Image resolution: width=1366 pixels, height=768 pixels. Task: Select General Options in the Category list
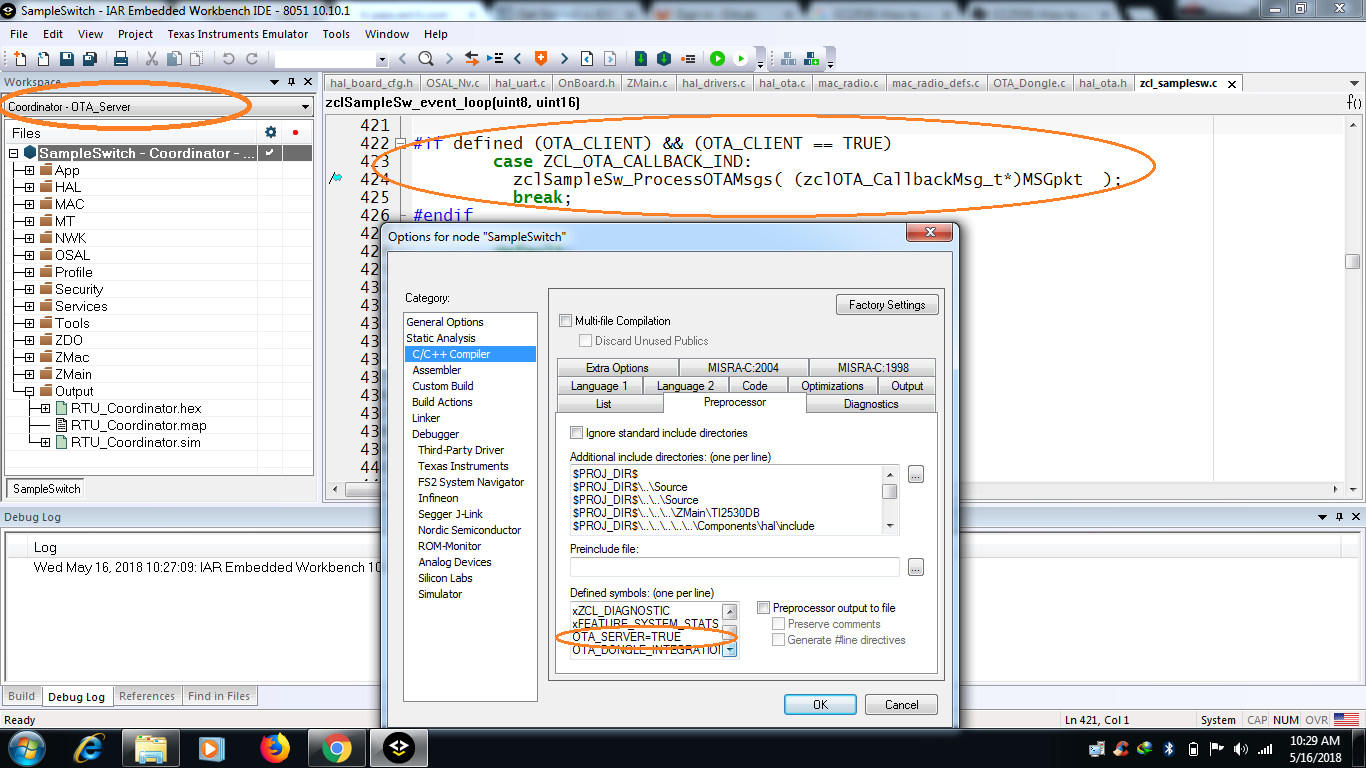pyautogui.click(x=445, y=322)
